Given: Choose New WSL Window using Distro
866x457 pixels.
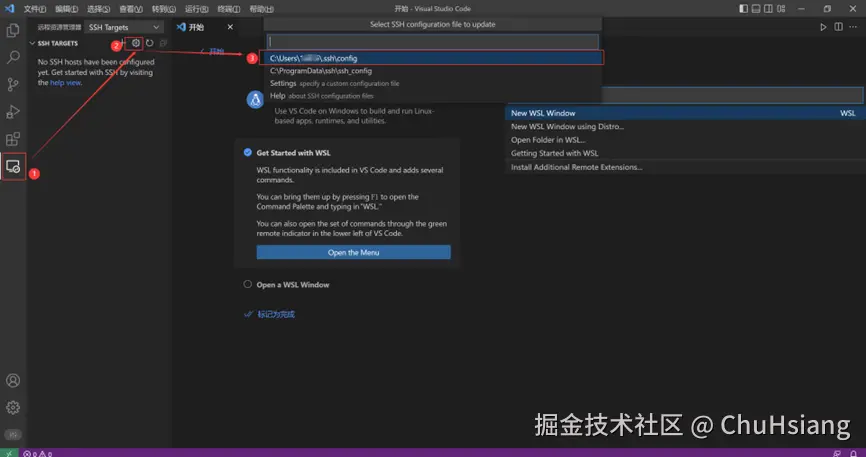Looking at the screenshot, I should tap(685, 127).
